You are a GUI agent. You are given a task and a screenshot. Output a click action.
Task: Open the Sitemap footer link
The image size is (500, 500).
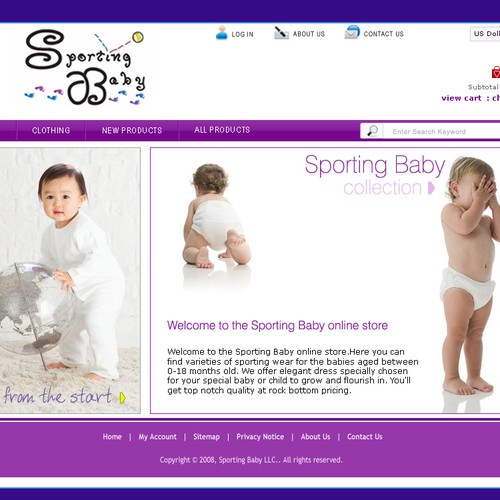click(x=206, y=437)
